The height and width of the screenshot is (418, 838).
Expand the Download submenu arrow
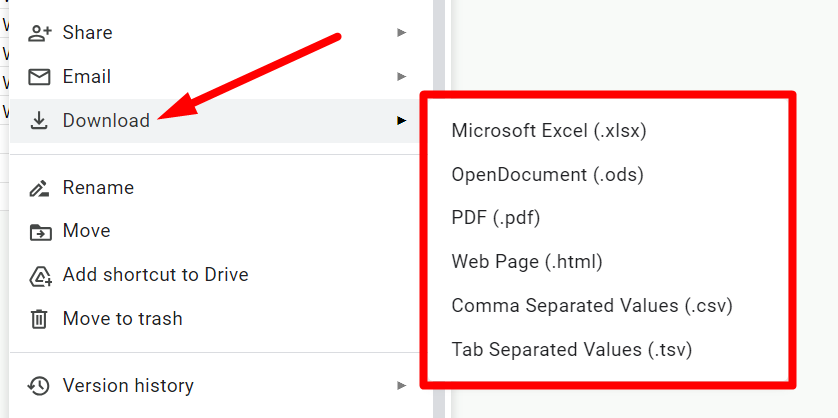(x=401, y=121)
